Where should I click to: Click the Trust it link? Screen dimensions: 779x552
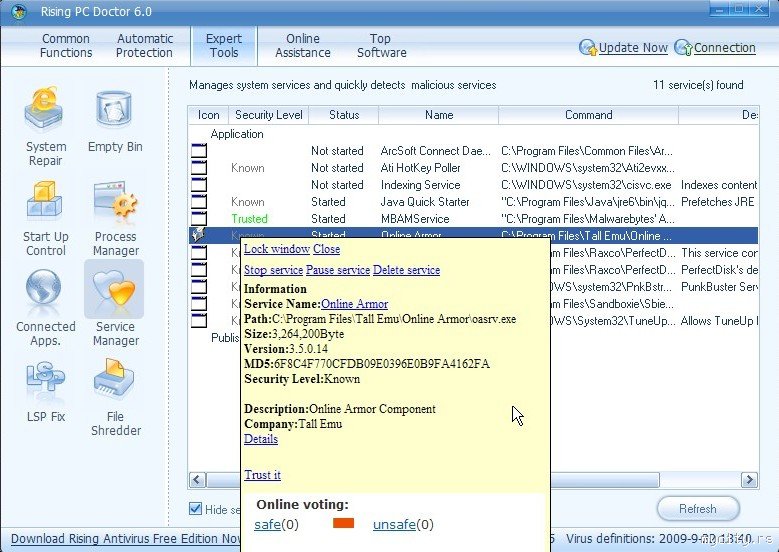[x=262, y=474]
